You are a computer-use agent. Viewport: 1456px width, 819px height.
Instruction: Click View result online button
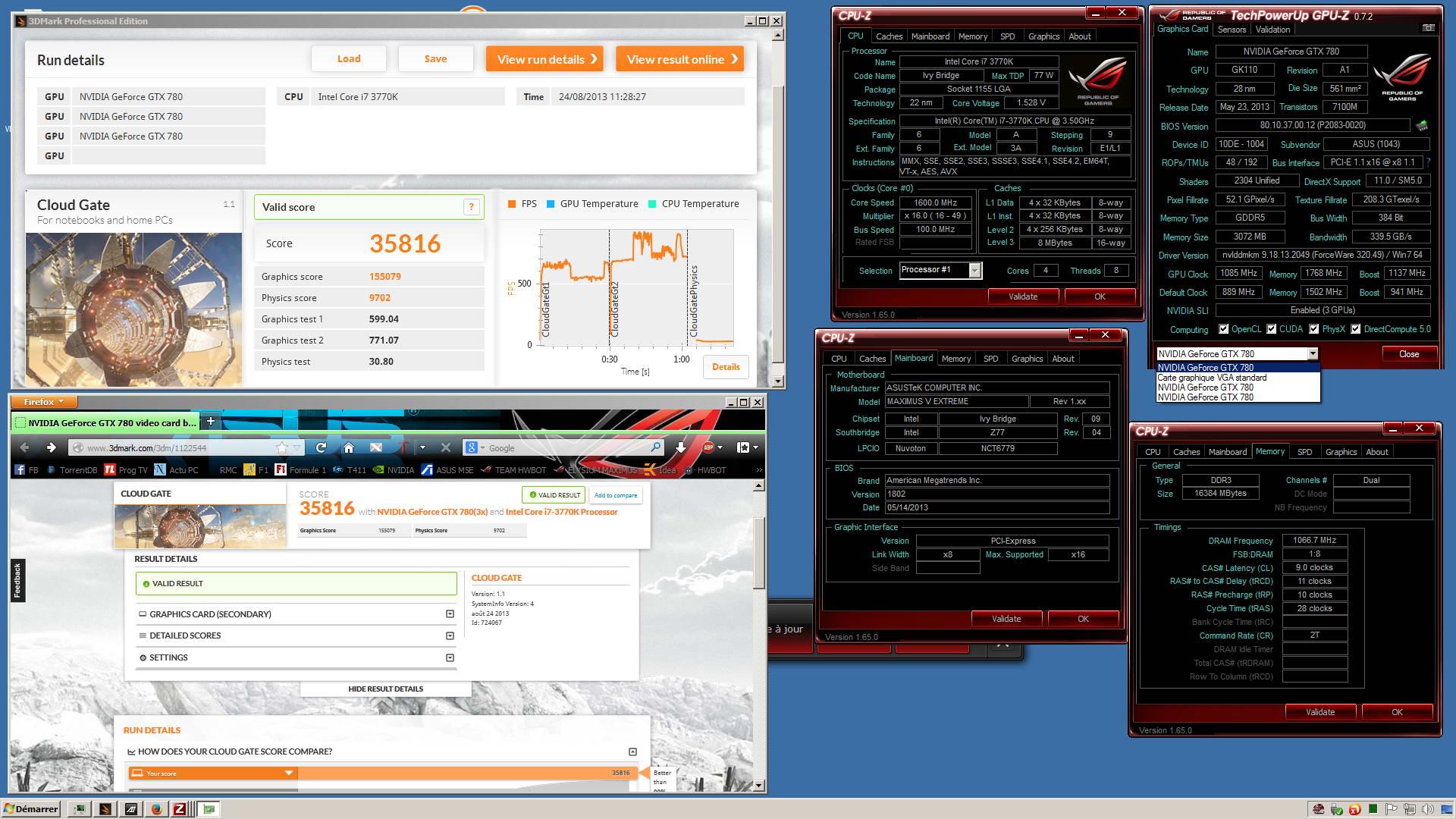679,59
